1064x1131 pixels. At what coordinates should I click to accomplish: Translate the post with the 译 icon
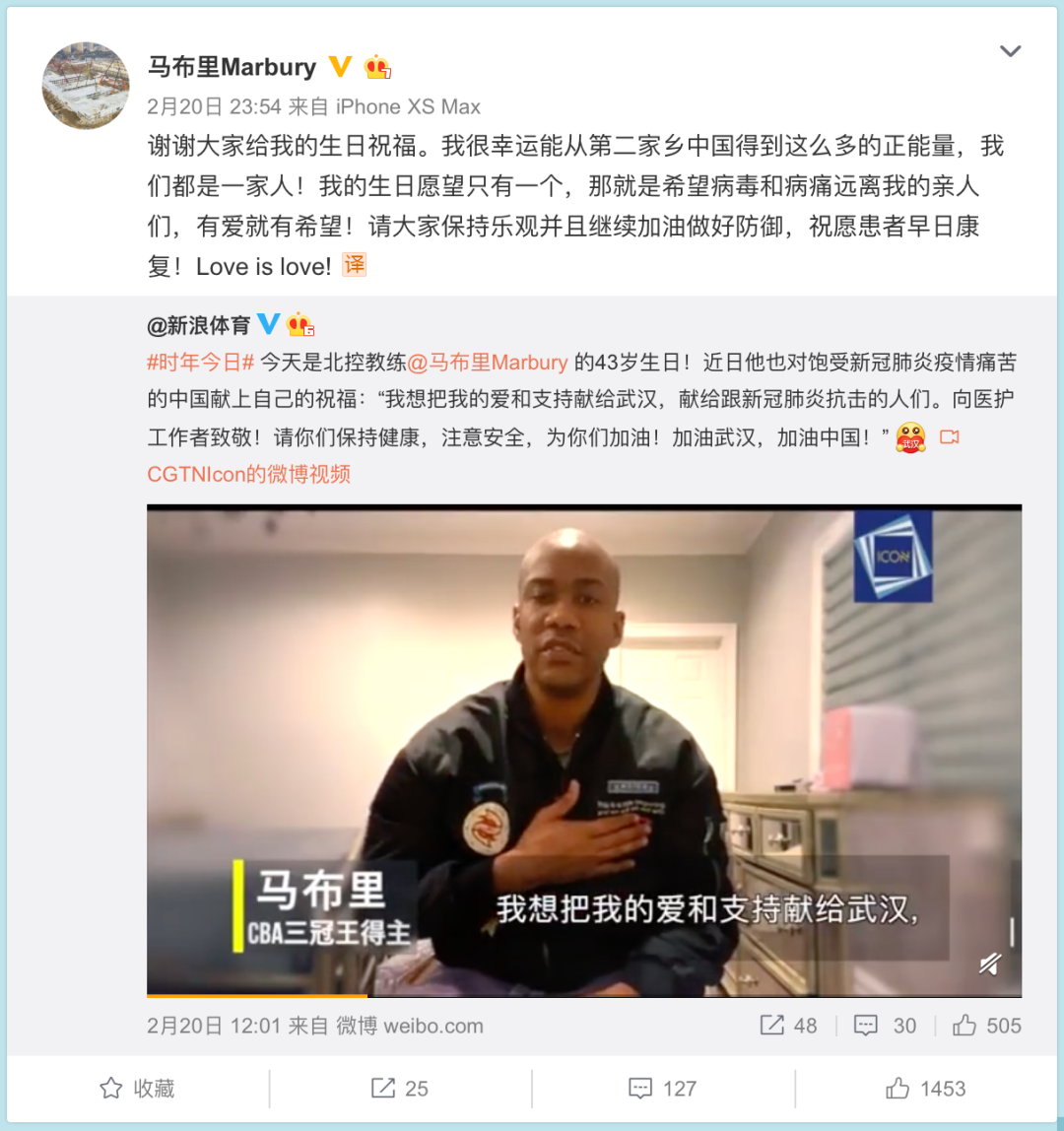point(355,265)
